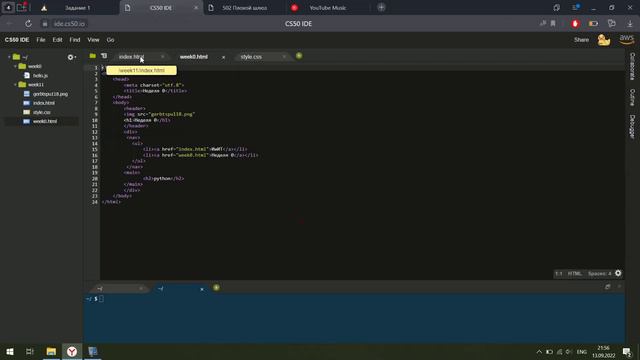Open the CS50 IDE menu
The width and height of the screenshot is (640, 360).
point(17,40)
